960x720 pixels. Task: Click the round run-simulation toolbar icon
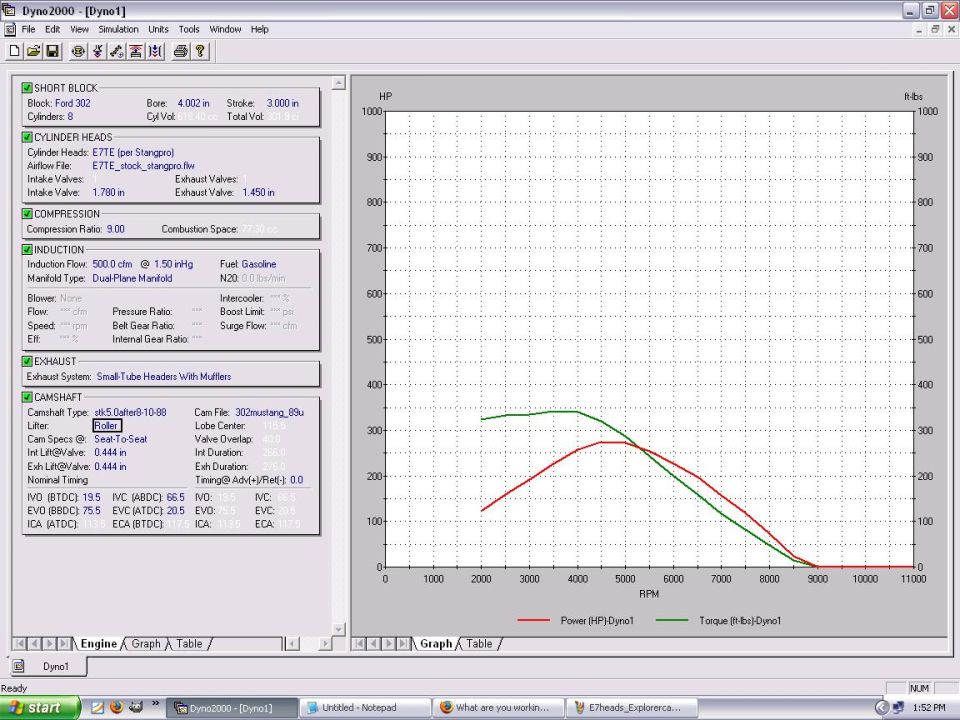pyautogui.click(x=78, y=51)
